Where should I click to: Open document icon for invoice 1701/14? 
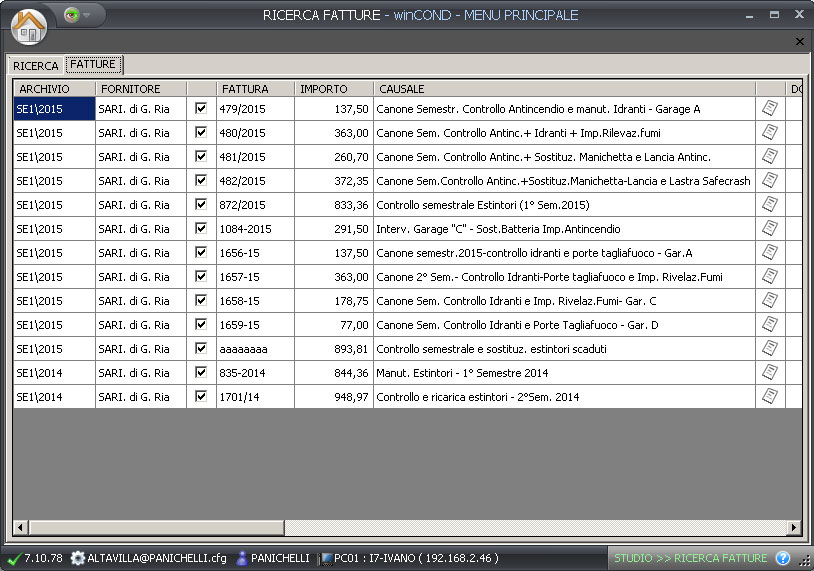pyautogui.click(x=769, y=396)
